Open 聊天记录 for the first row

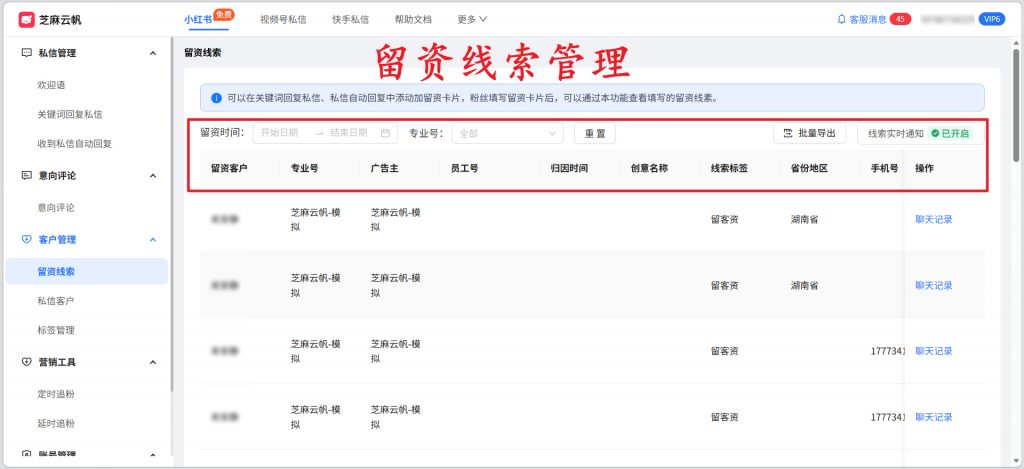click(934, 219)
